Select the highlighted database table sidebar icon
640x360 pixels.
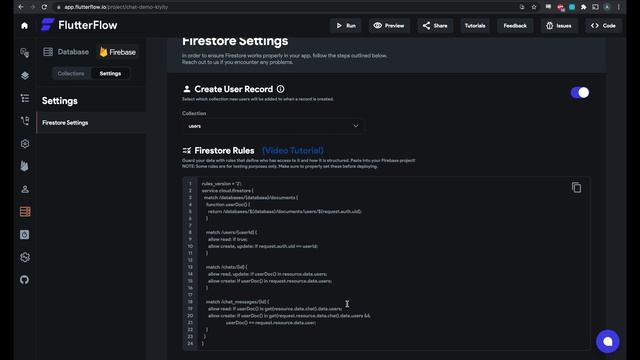[24, 211]
